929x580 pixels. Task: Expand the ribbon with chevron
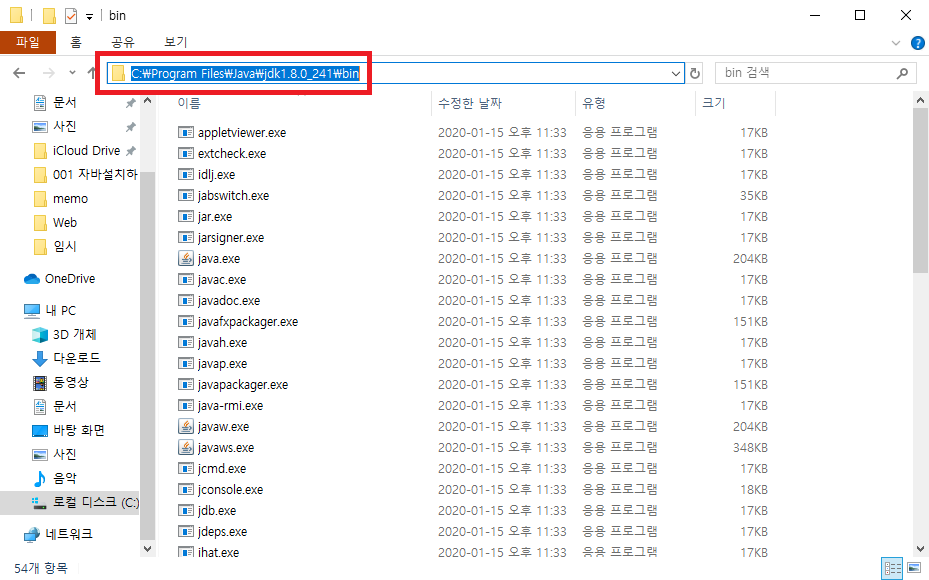[x=896, y=43]
